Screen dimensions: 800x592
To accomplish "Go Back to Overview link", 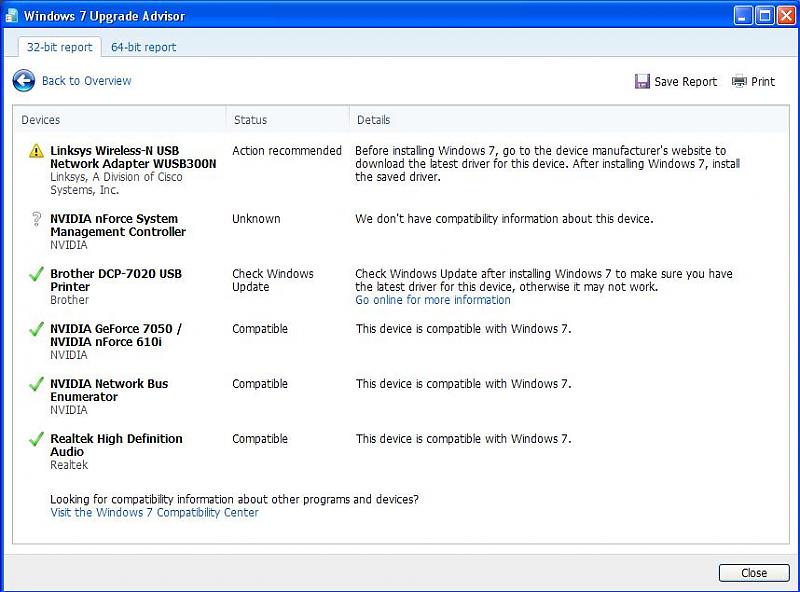I will coord(87,81).
